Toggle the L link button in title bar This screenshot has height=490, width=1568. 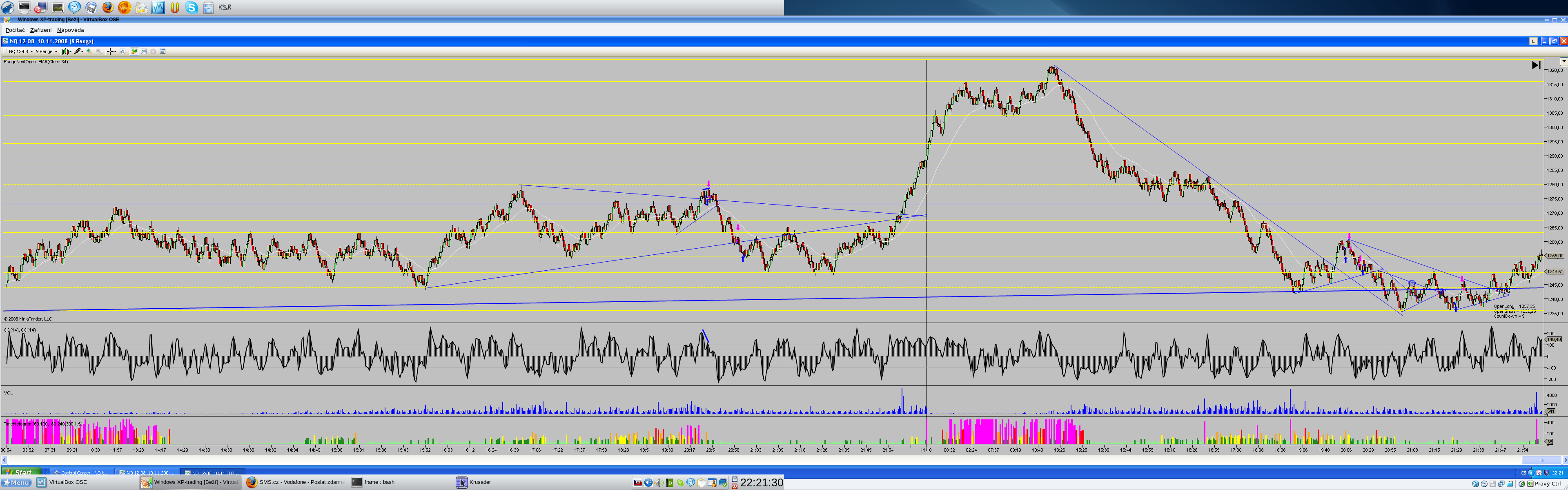pos(1533,41)
